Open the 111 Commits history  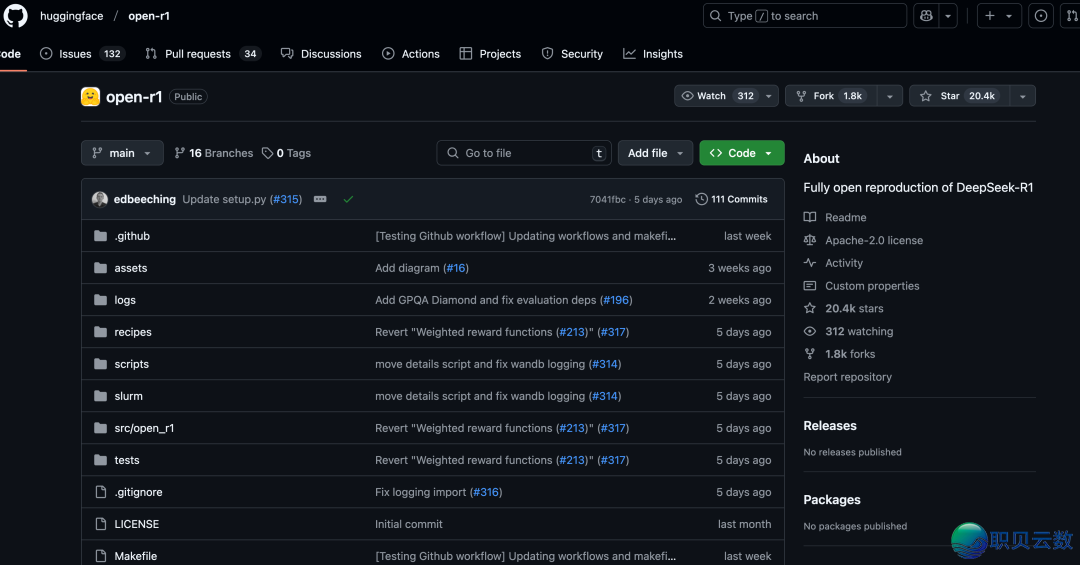pos(731,199)
